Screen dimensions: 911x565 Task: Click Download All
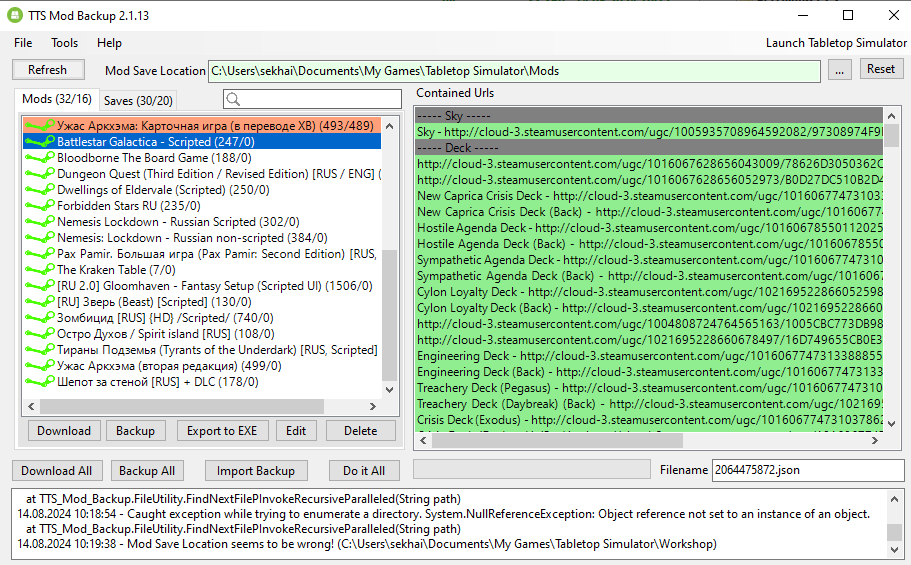click(x=57, y=471)
